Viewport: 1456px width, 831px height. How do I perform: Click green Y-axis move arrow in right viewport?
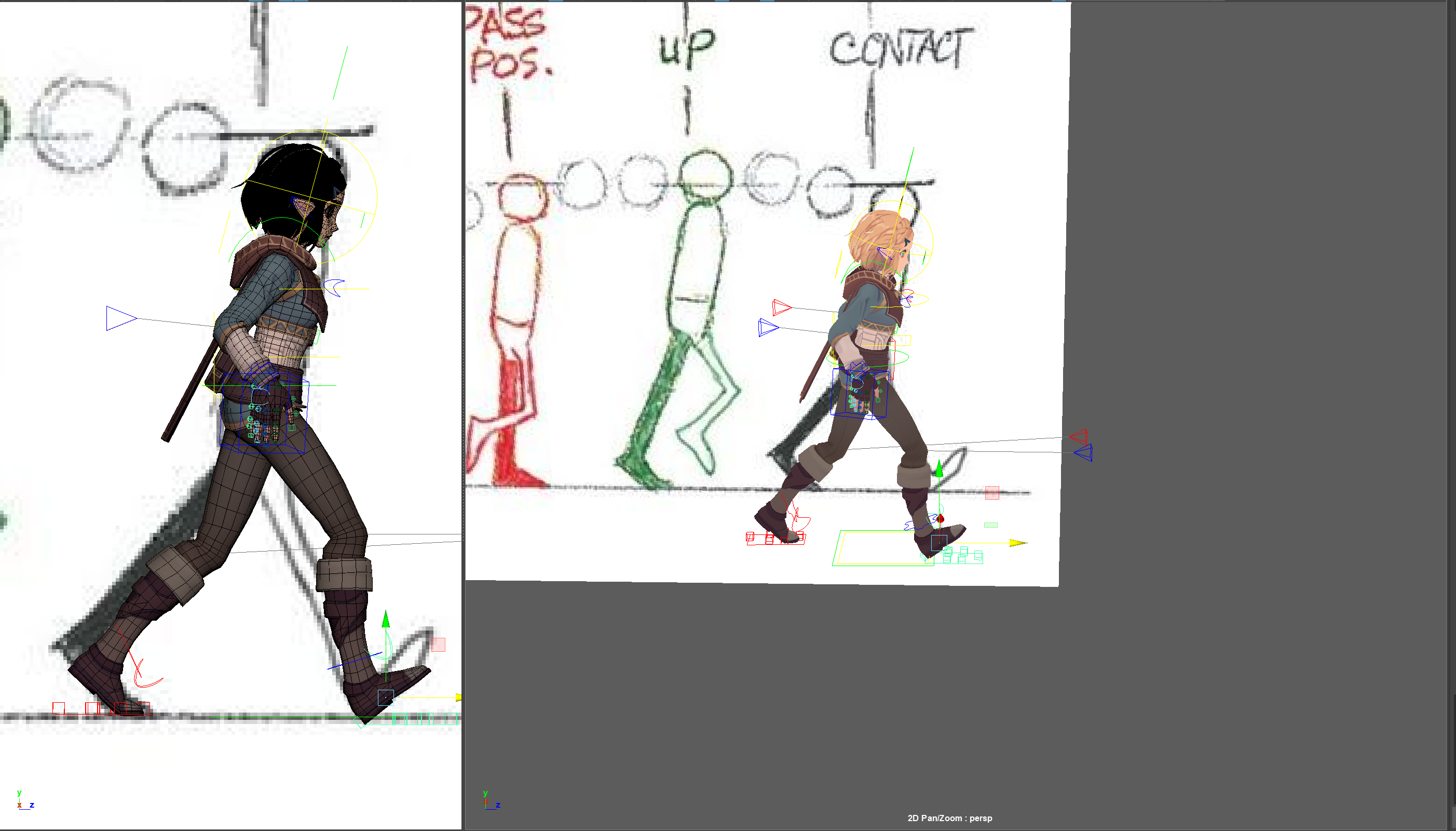click(x=938, y=470)
